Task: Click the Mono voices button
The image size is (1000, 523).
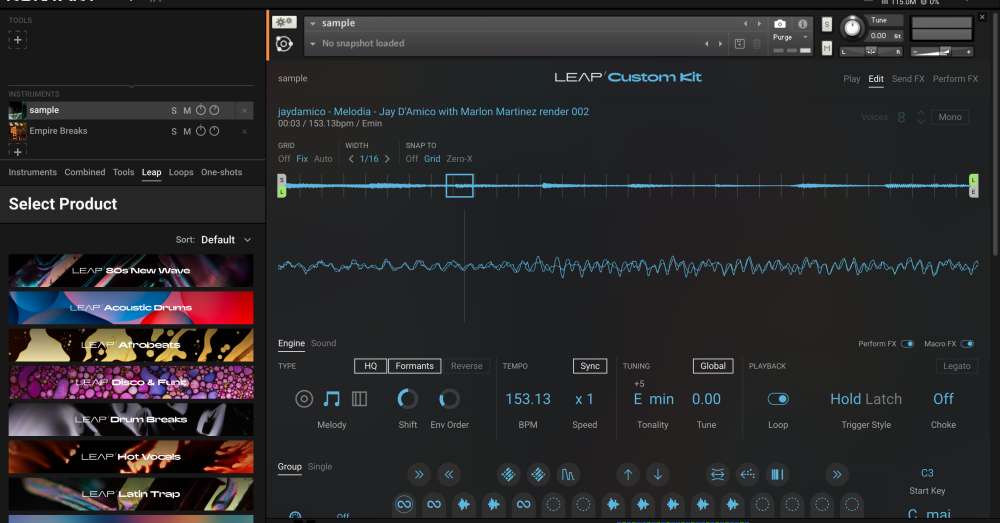Action: (x=950, y=117)
